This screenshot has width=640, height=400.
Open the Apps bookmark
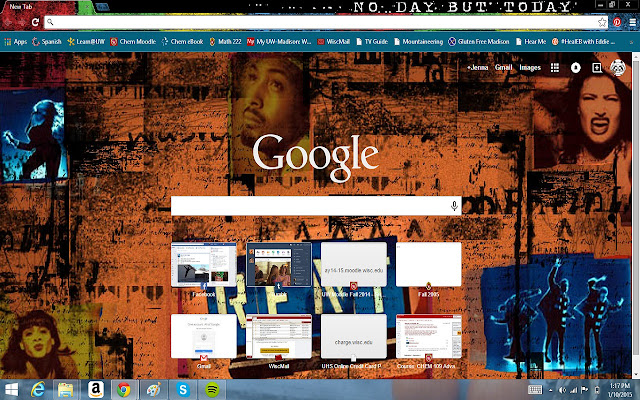click(x=15, y=42)
